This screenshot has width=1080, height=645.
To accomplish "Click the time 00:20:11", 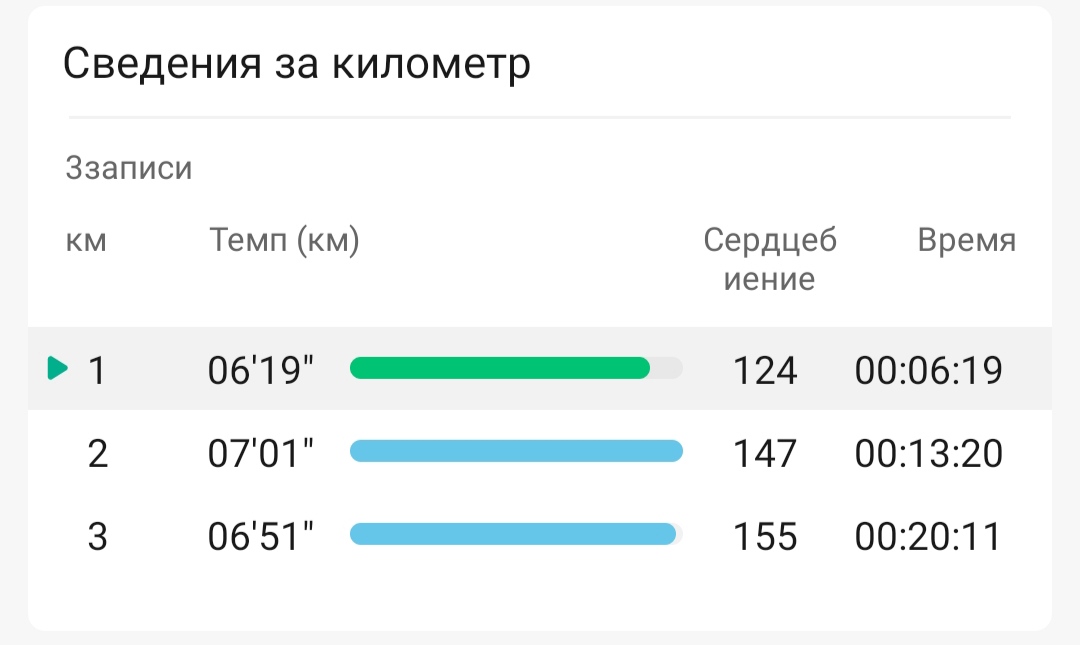I will (928, 537).
